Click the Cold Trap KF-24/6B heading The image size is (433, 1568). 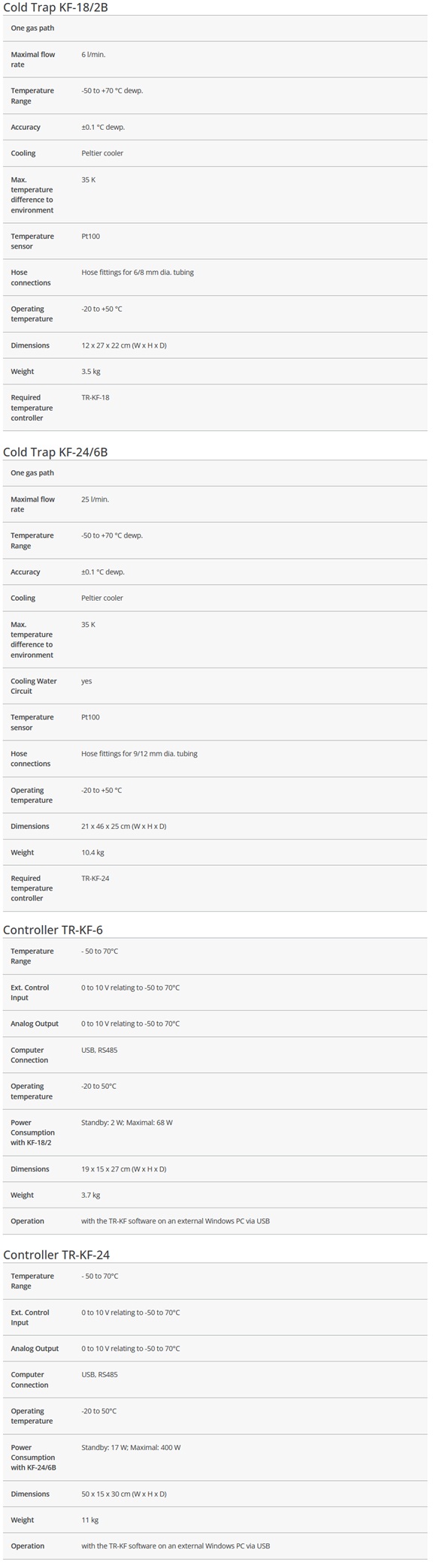[56, 452]
